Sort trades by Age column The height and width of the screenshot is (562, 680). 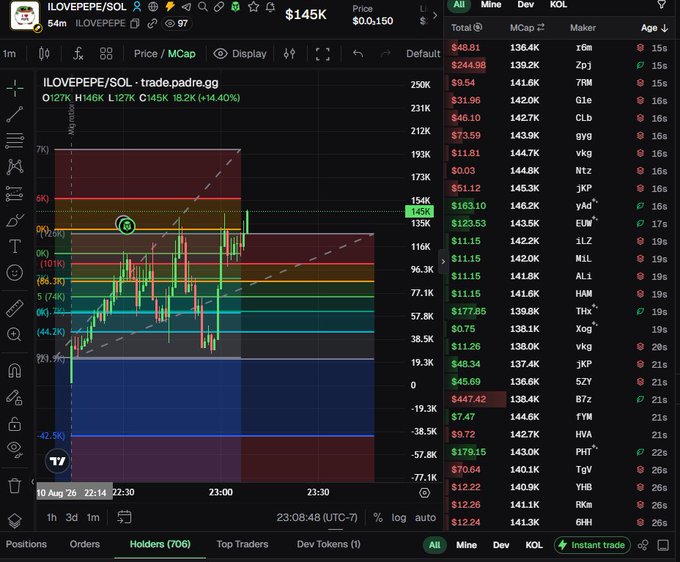pos(654,28)
